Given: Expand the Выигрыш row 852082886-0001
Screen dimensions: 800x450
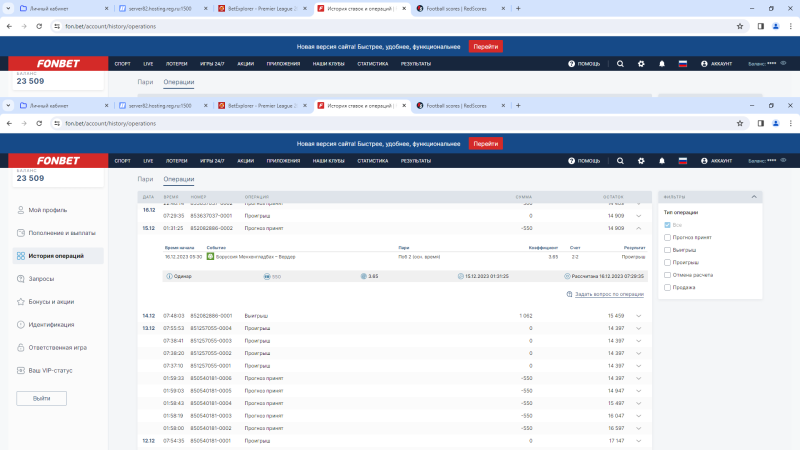Looking at the screenshot, I should tap(638, 316).
